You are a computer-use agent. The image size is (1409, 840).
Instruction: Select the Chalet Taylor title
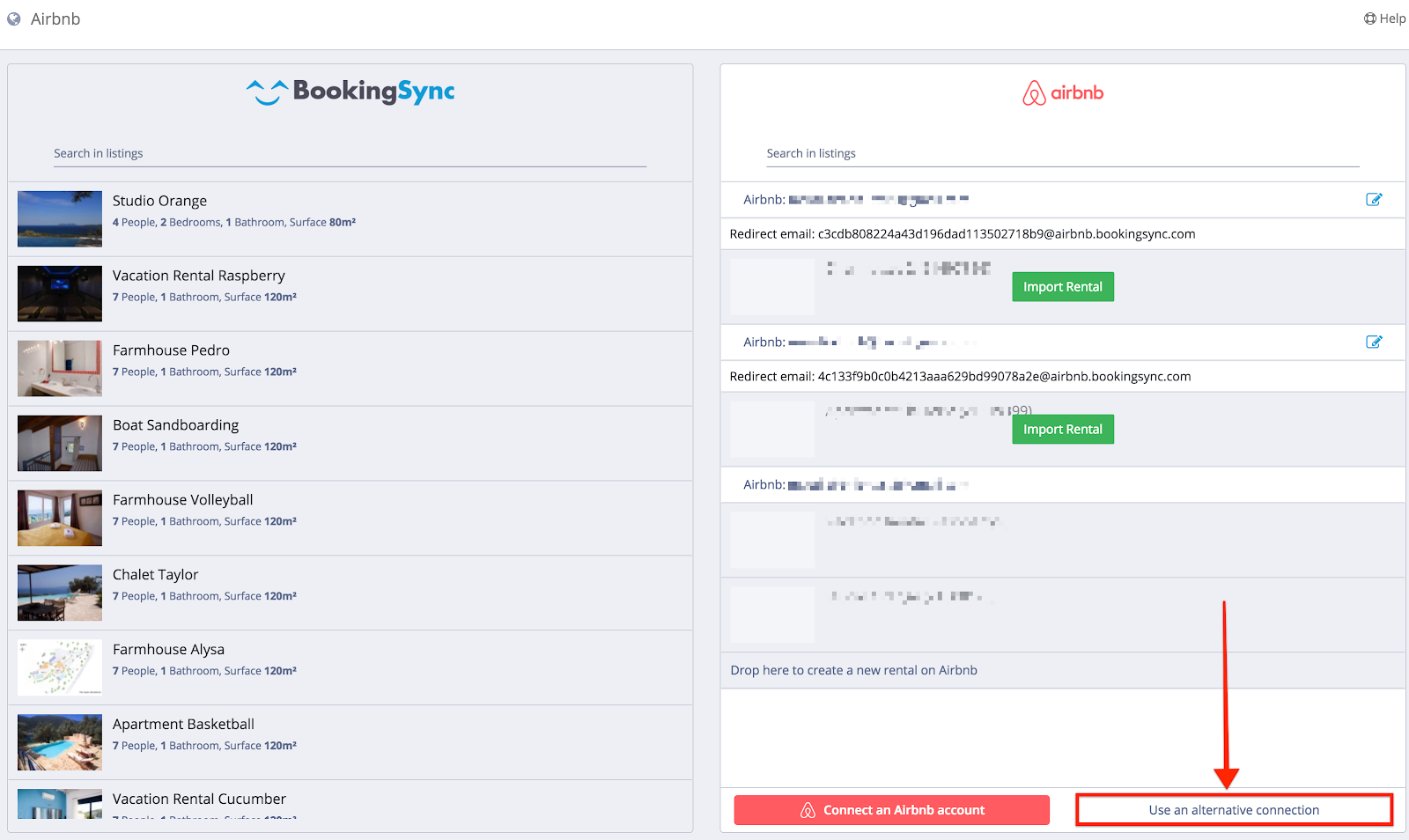tap(155, 575)
